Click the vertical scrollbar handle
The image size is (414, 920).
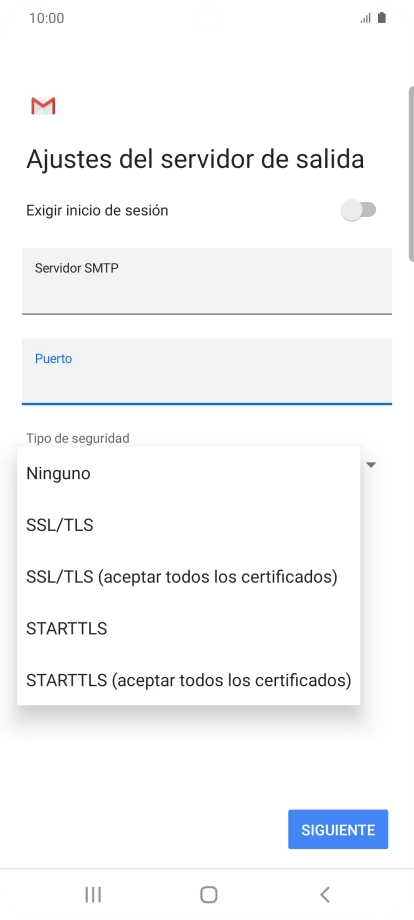point(411,174)
